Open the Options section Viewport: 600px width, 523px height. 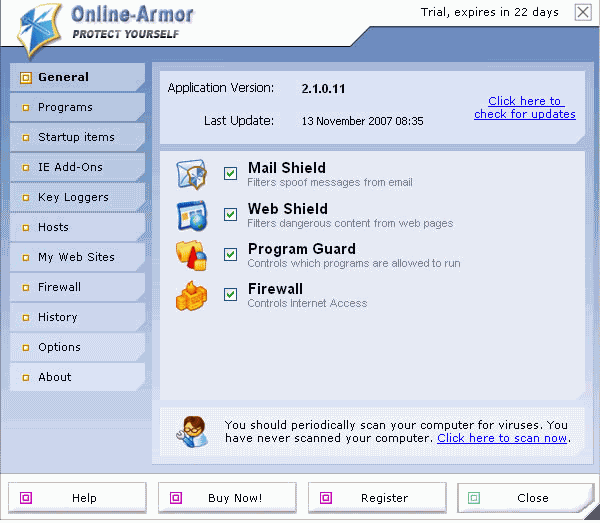pyautogui.click(x=77, y=347)
